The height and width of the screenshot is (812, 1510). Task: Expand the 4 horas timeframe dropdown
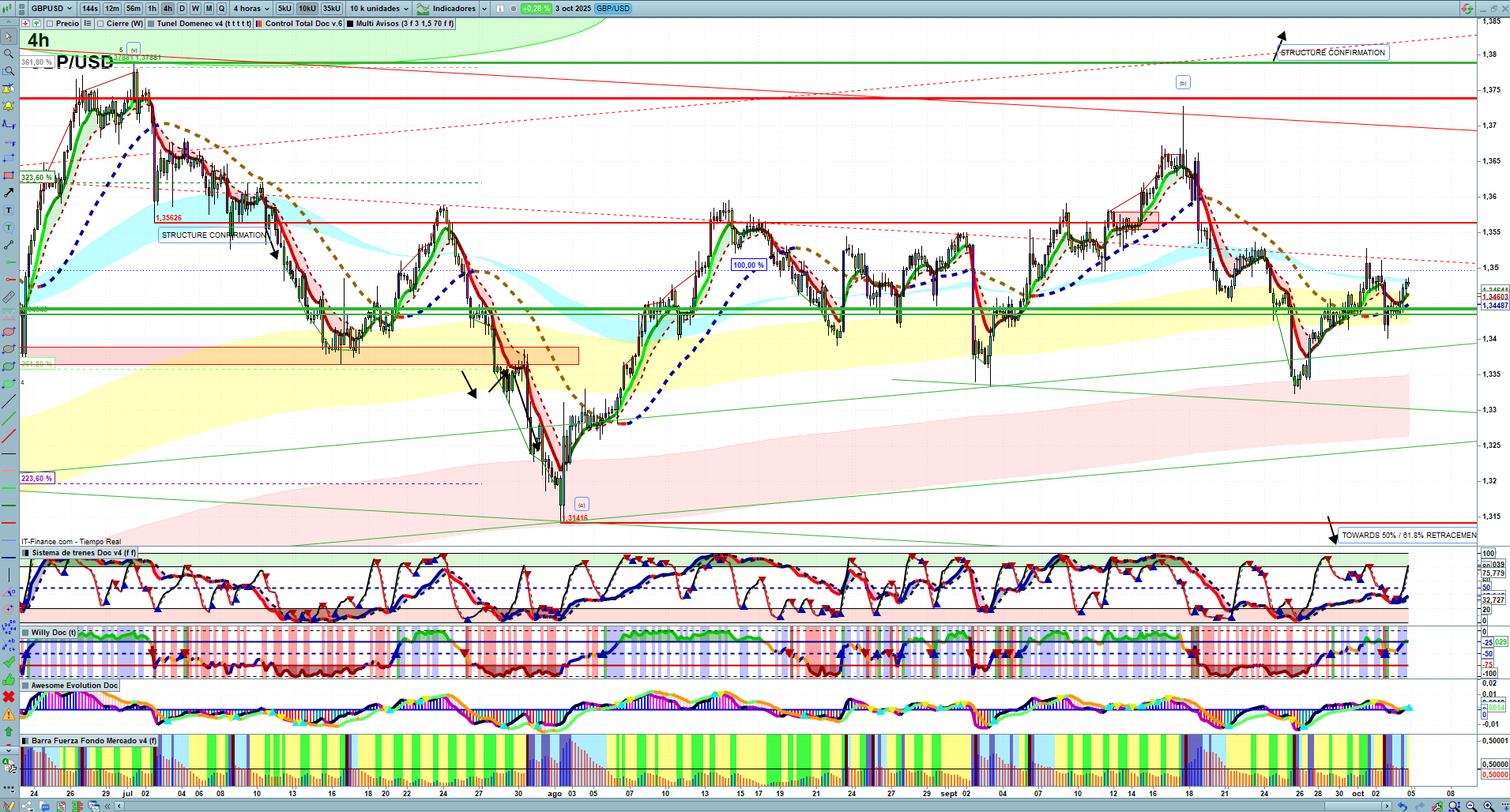pyautogui.click(x=251, y=9)
